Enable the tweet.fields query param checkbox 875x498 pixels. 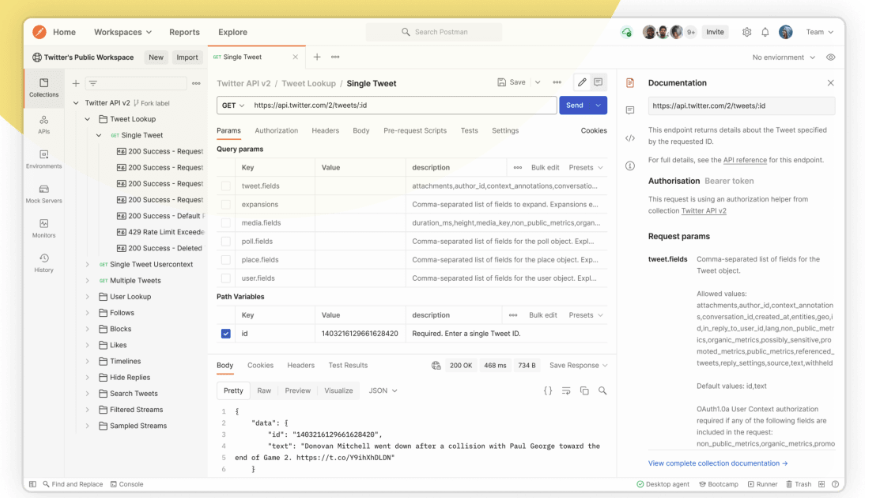[226, 186]
